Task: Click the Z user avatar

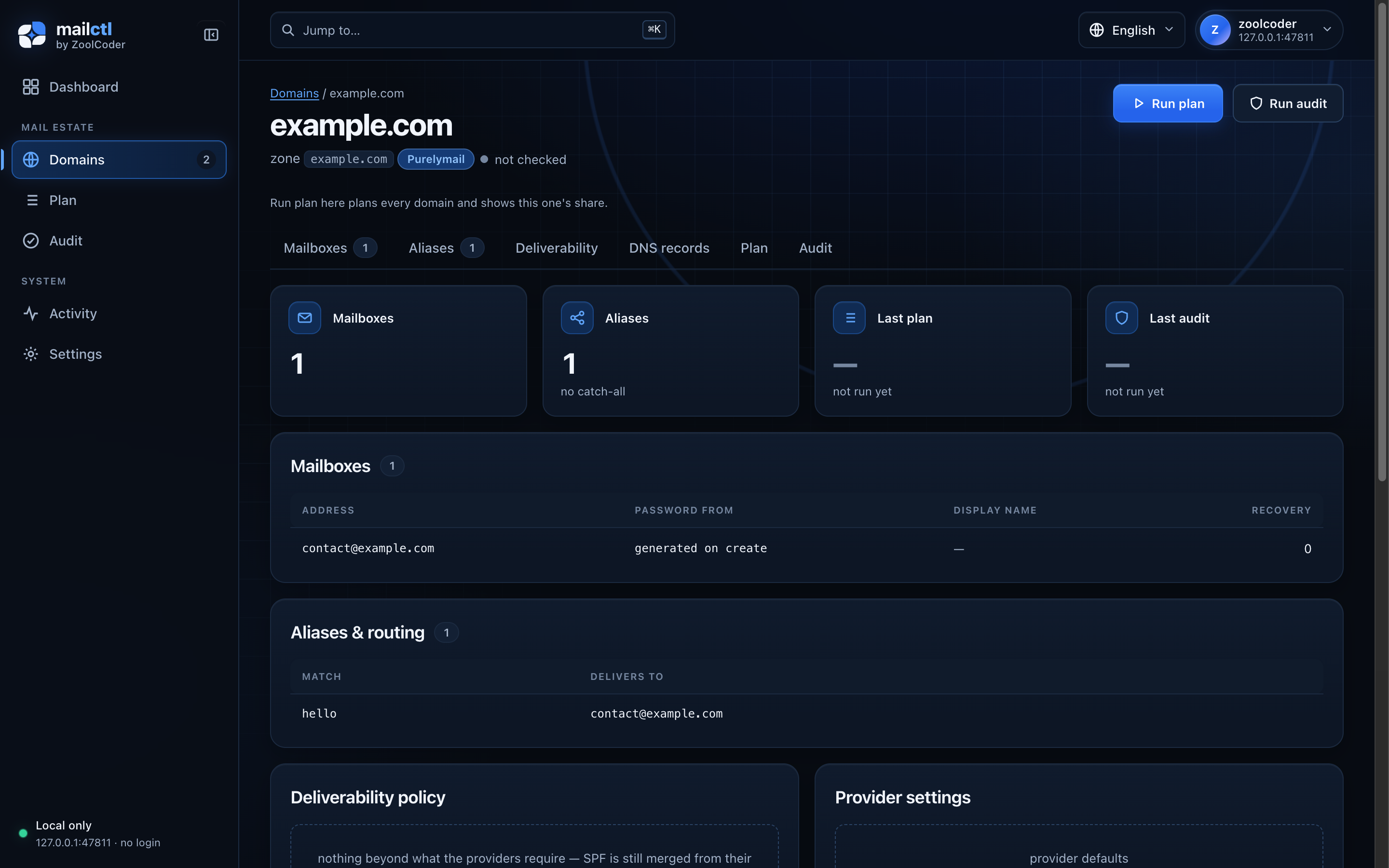Action: click(1214, 30)
